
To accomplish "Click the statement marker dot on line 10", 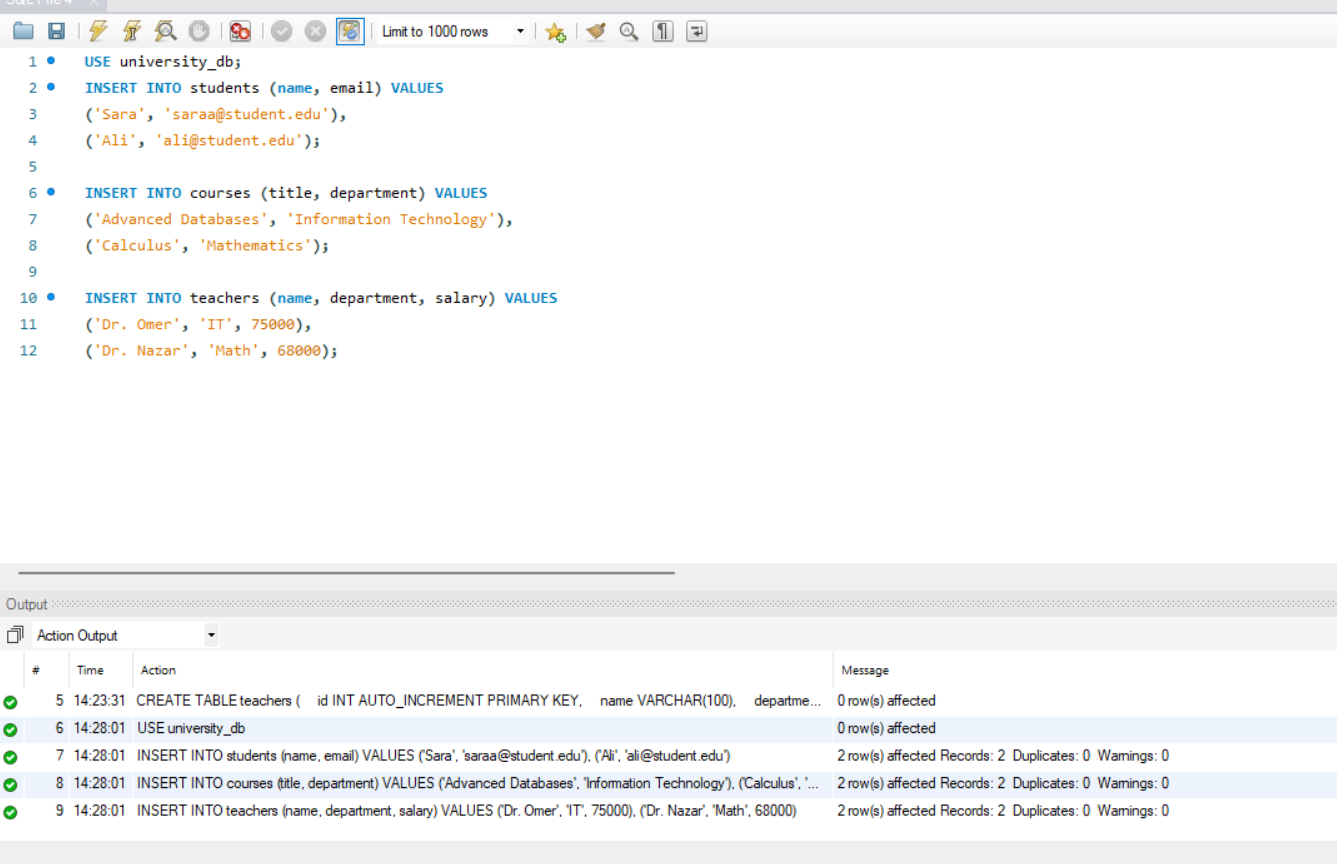I will click(x=51, y=297).
